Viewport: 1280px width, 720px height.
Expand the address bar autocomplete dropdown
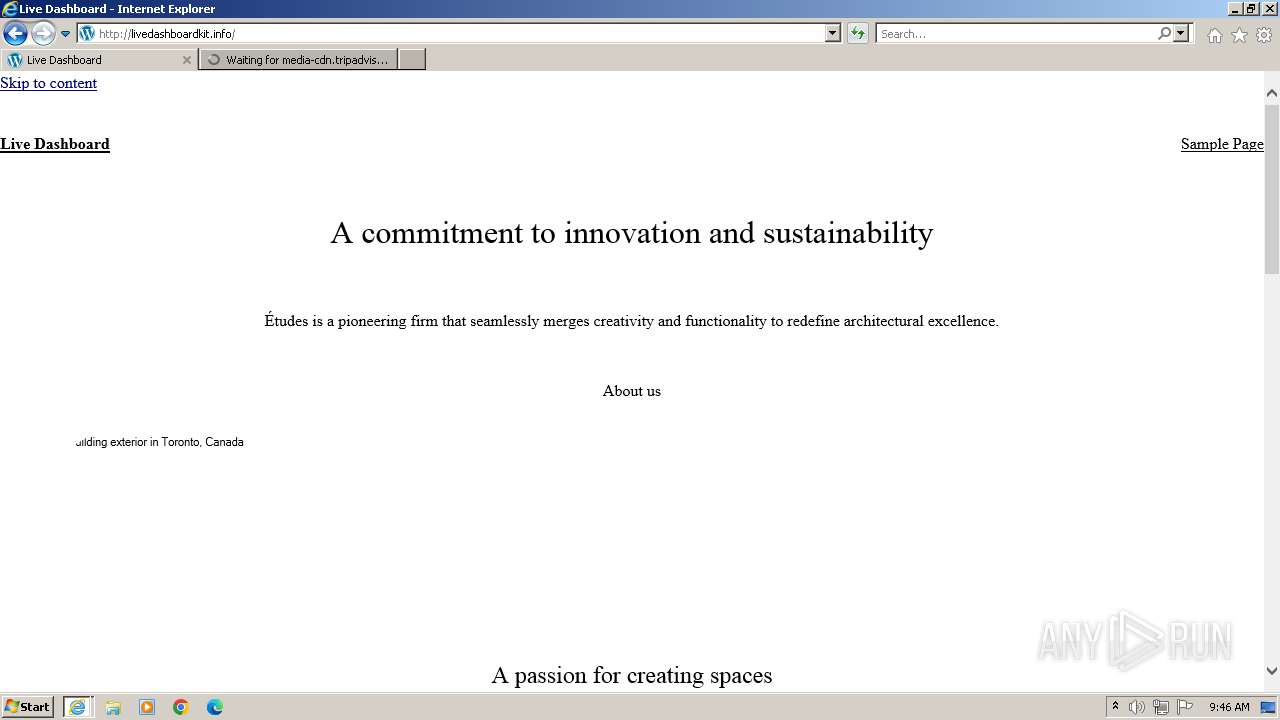[833, 33]
